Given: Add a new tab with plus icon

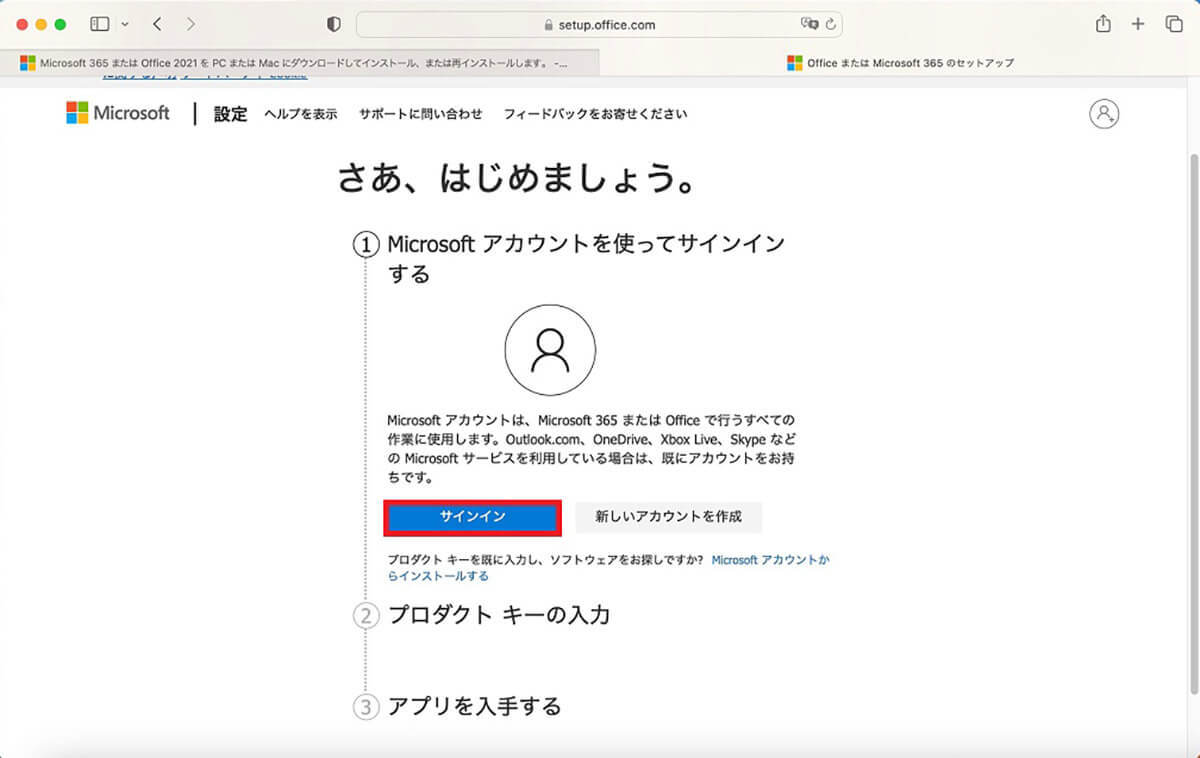Looking at the screenshot, I should coord(1138,24).
